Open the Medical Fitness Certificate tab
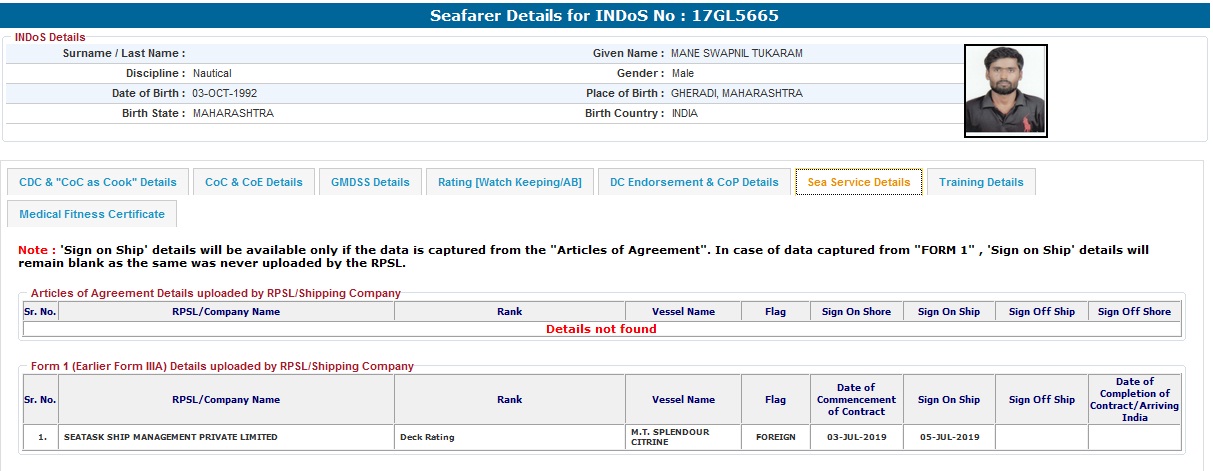Screen dimensions: 1213x471 (x=91, y=214)
